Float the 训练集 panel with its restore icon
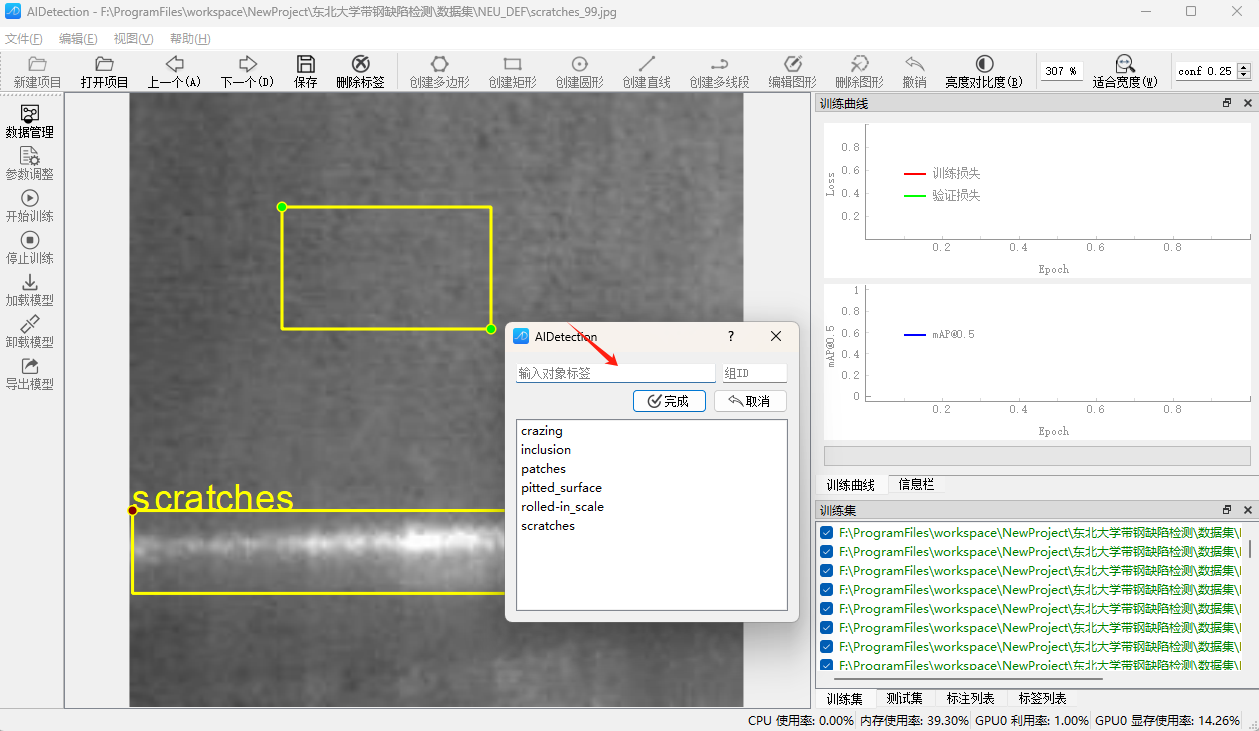The width and height of the screenshot is (1259, 731). point(1227,509)
